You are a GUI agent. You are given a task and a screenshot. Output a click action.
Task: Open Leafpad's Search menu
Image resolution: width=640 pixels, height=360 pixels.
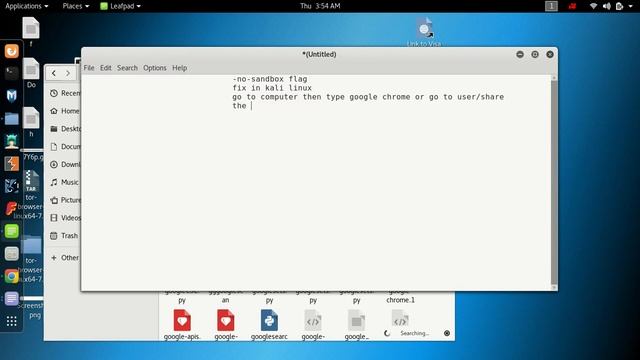click(127, 68)
